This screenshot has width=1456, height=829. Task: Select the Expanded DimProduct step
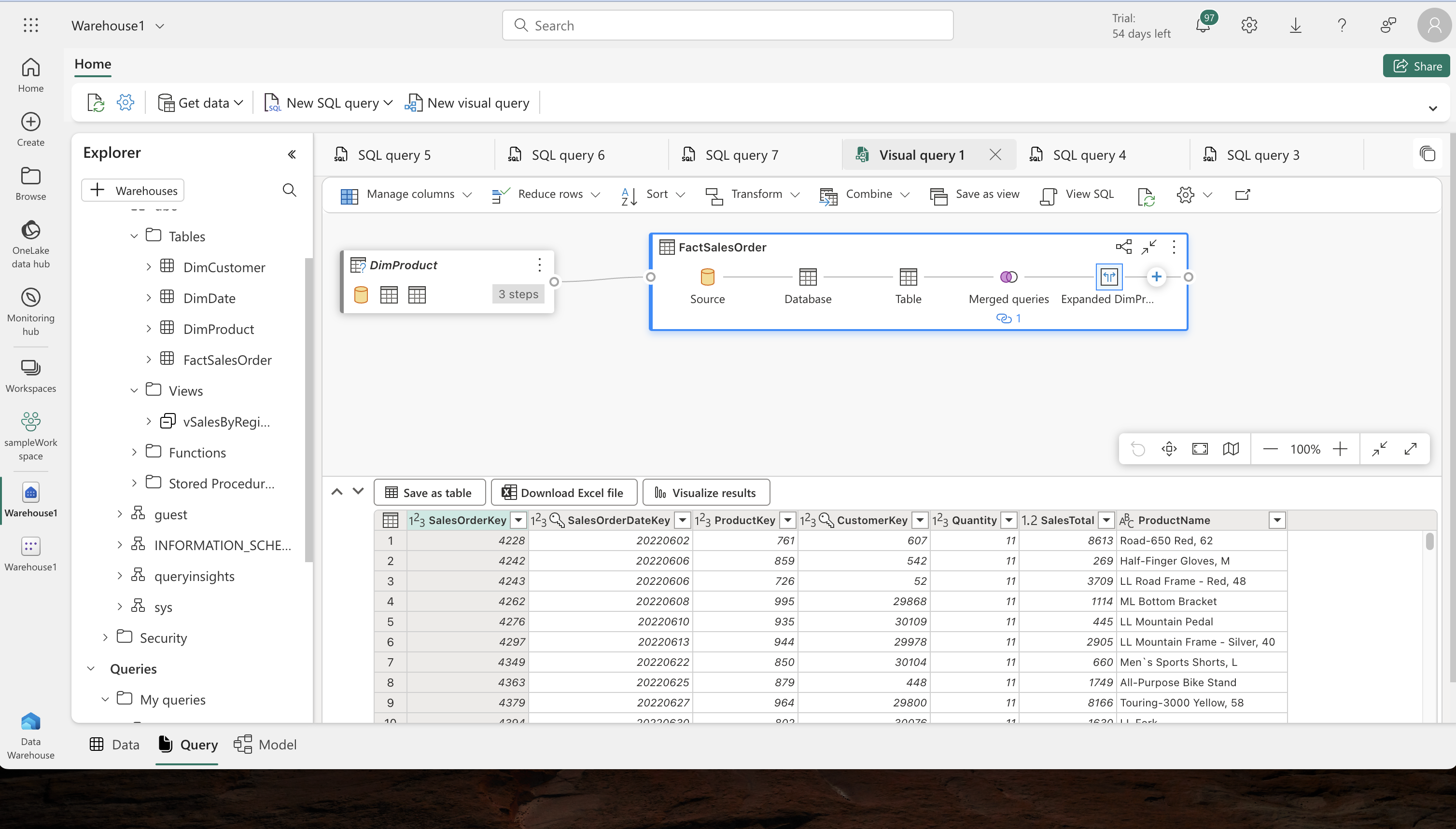[x=1108, y=277]
